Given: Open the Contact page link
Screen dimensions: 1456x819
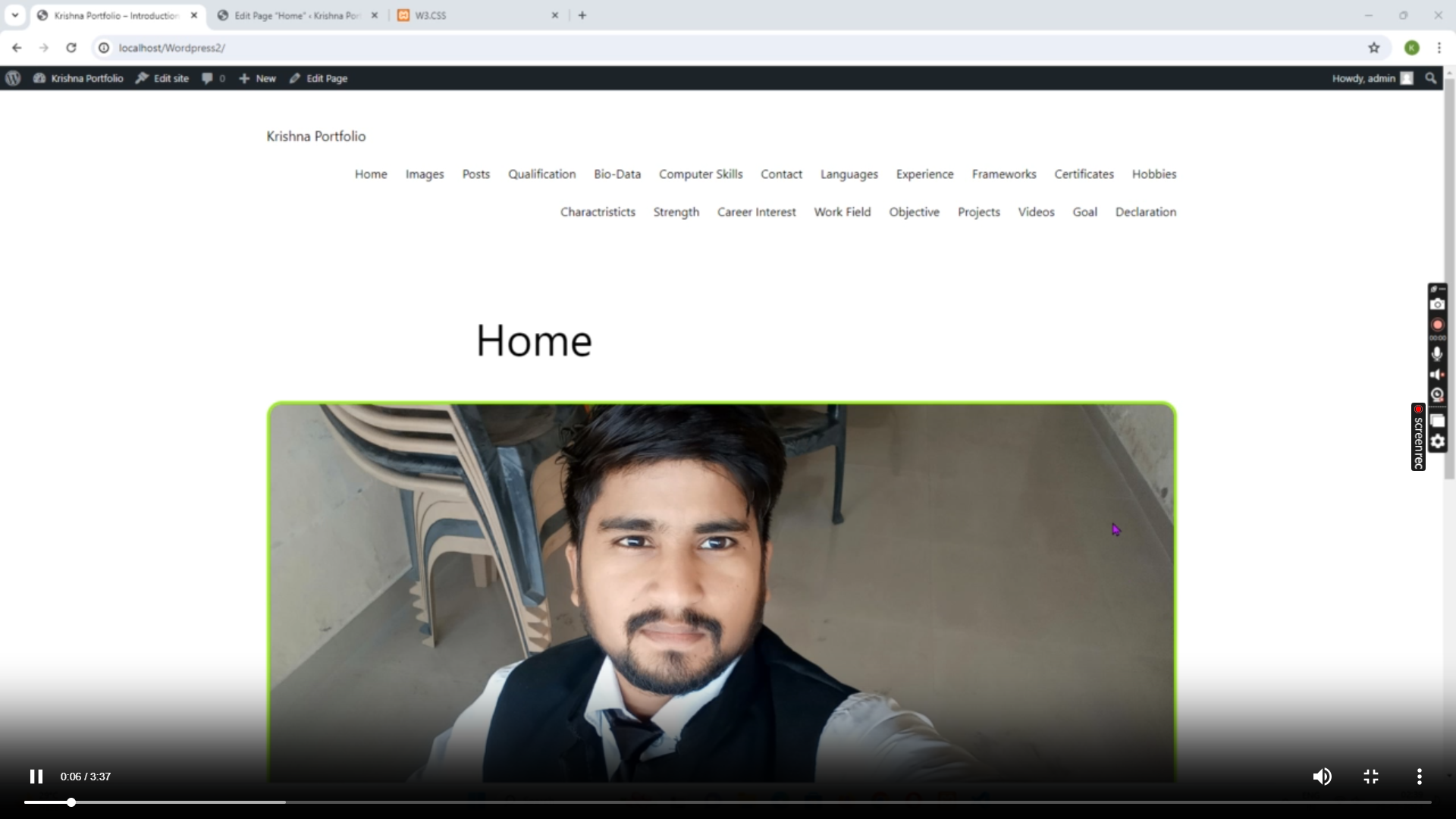Looking at the screenshot, I should pos(781,174).
